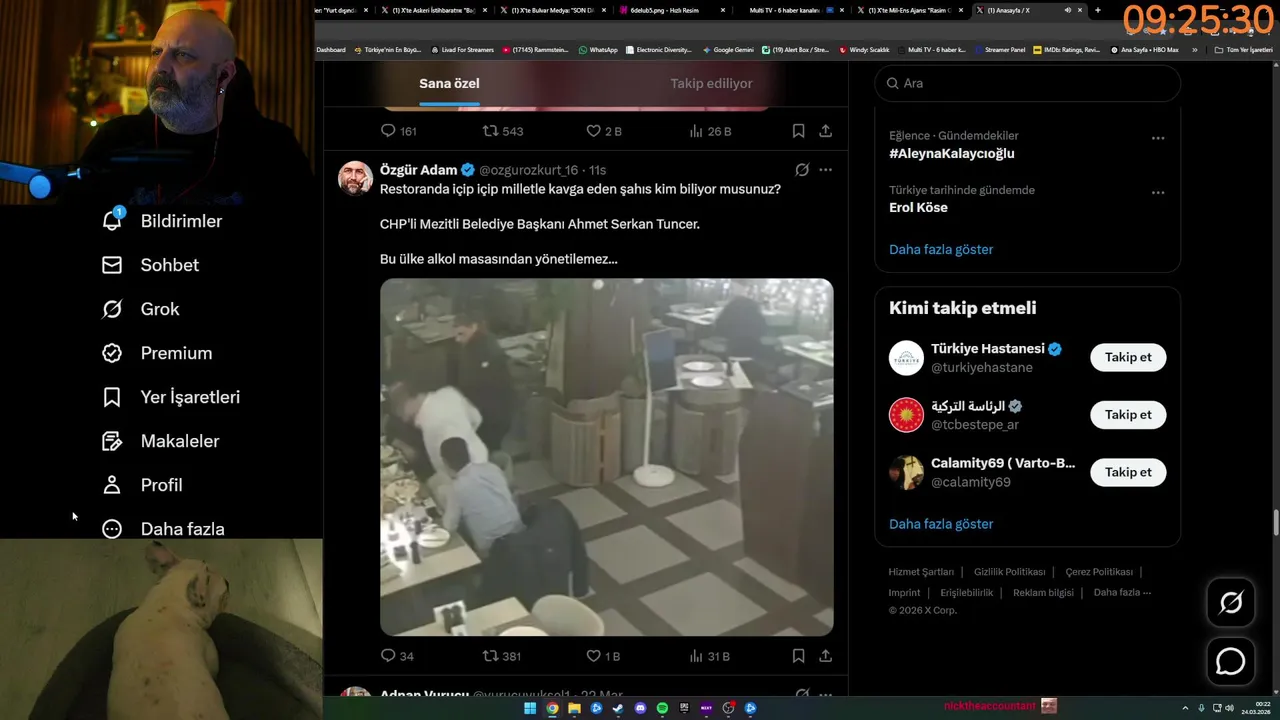Grok explain icon on Özgür Adam's post
1280x720 pixels.
802,170
